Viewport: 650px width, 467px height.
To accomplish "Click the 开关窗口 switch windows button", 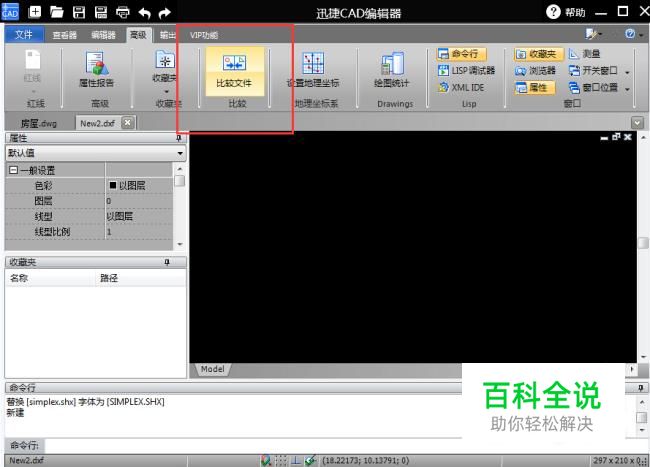I will point(593,71).
